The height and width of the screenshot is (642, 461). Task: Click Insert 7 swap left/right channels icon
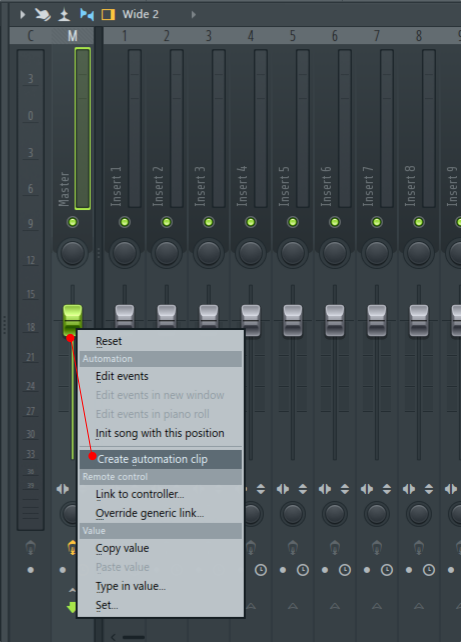coord(367,489)
